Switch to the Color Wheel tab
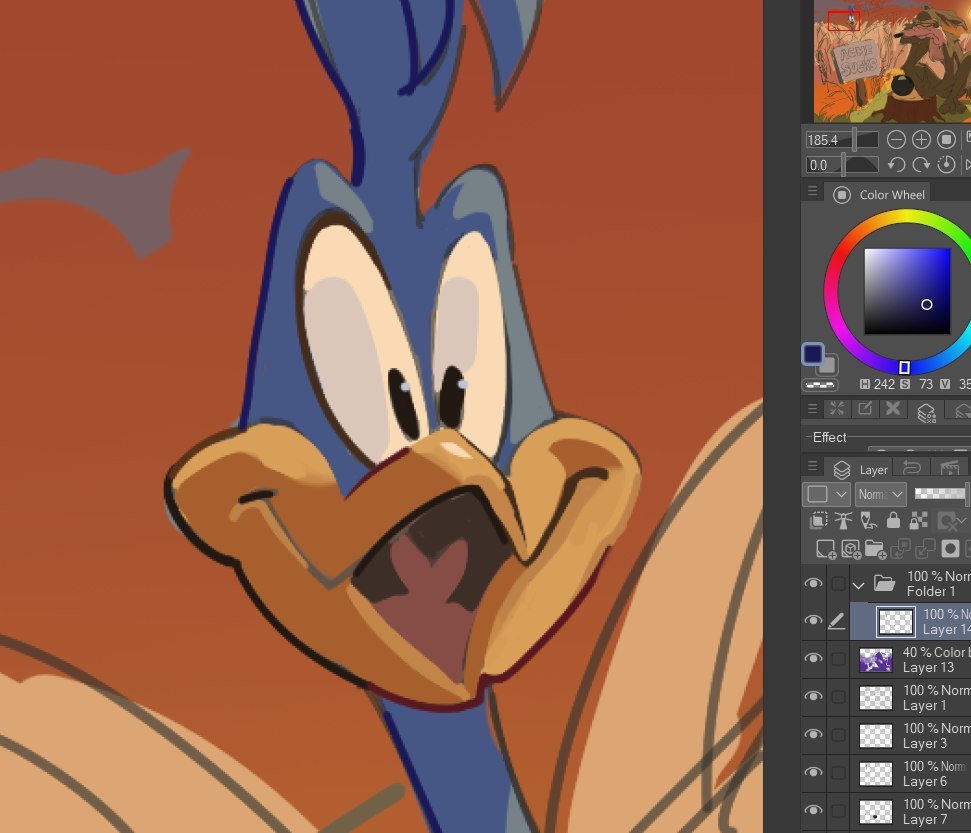Screen dimensions: 971x833 click(879, 194)
